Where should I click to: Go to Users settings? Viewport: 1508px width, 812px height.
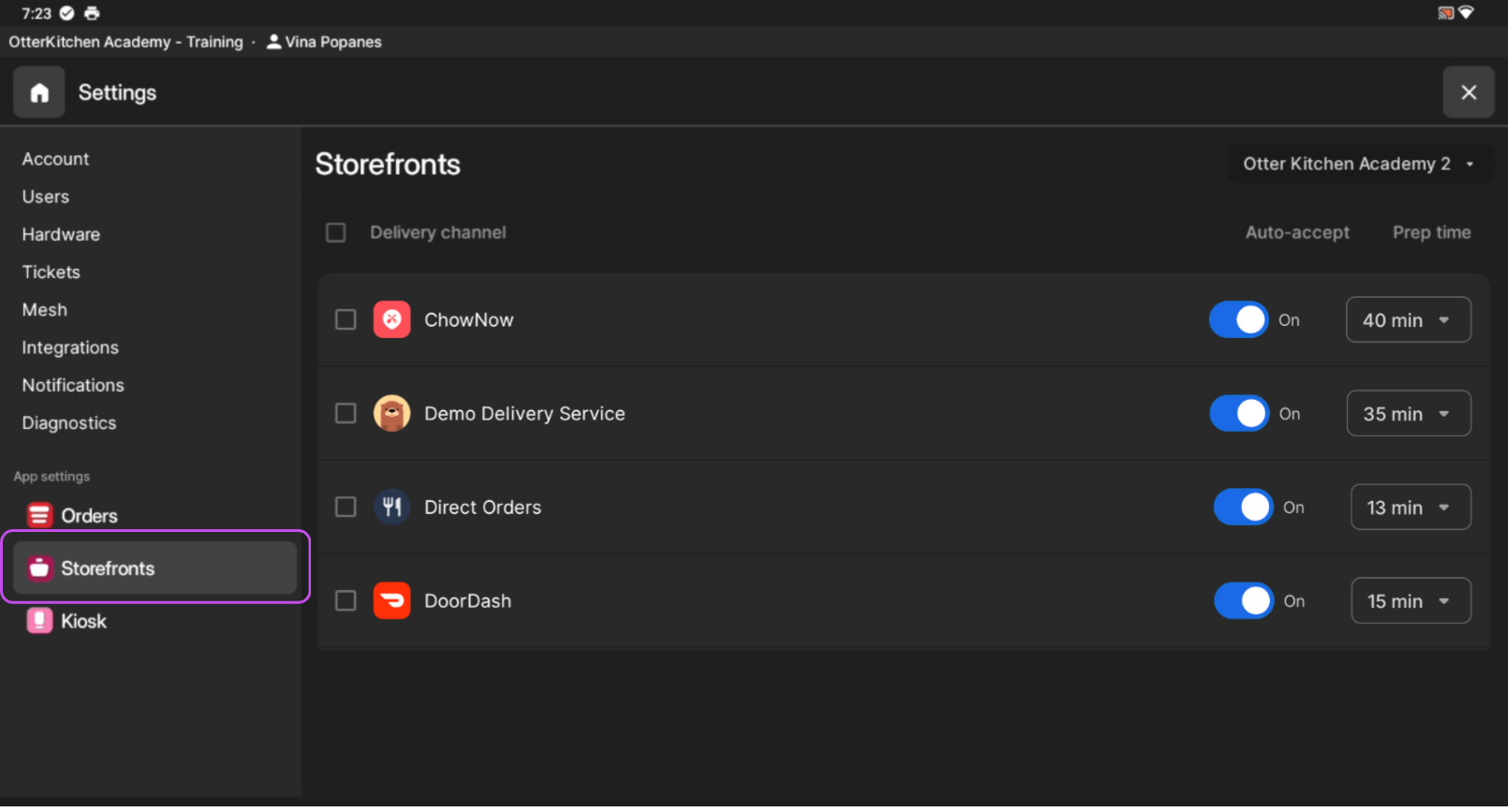pos(46,197)
